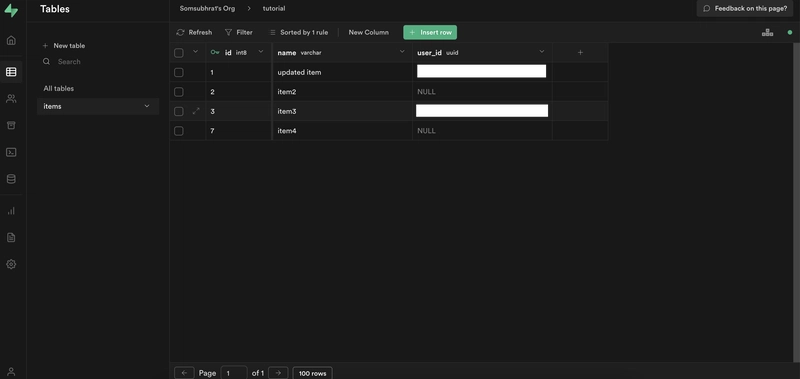Click the Refresh button
The height and width of the screenshot is (379, 800).
[x=194, y=32]
